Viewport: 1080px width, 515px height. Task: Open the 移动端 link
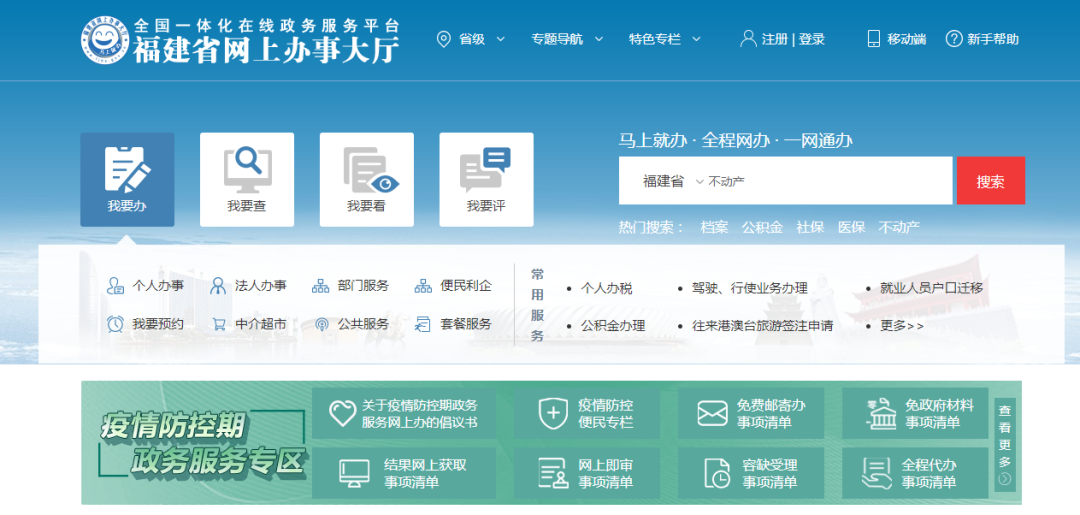[906, 39]
